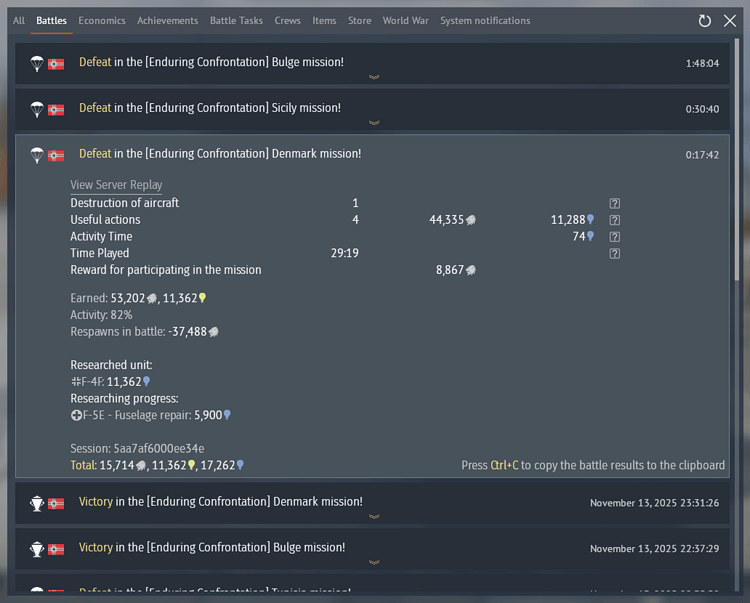Click help icon for Destruction of aircraft
Screen dimensions: 750x603
pyautogui.click(x=615, y=203)
